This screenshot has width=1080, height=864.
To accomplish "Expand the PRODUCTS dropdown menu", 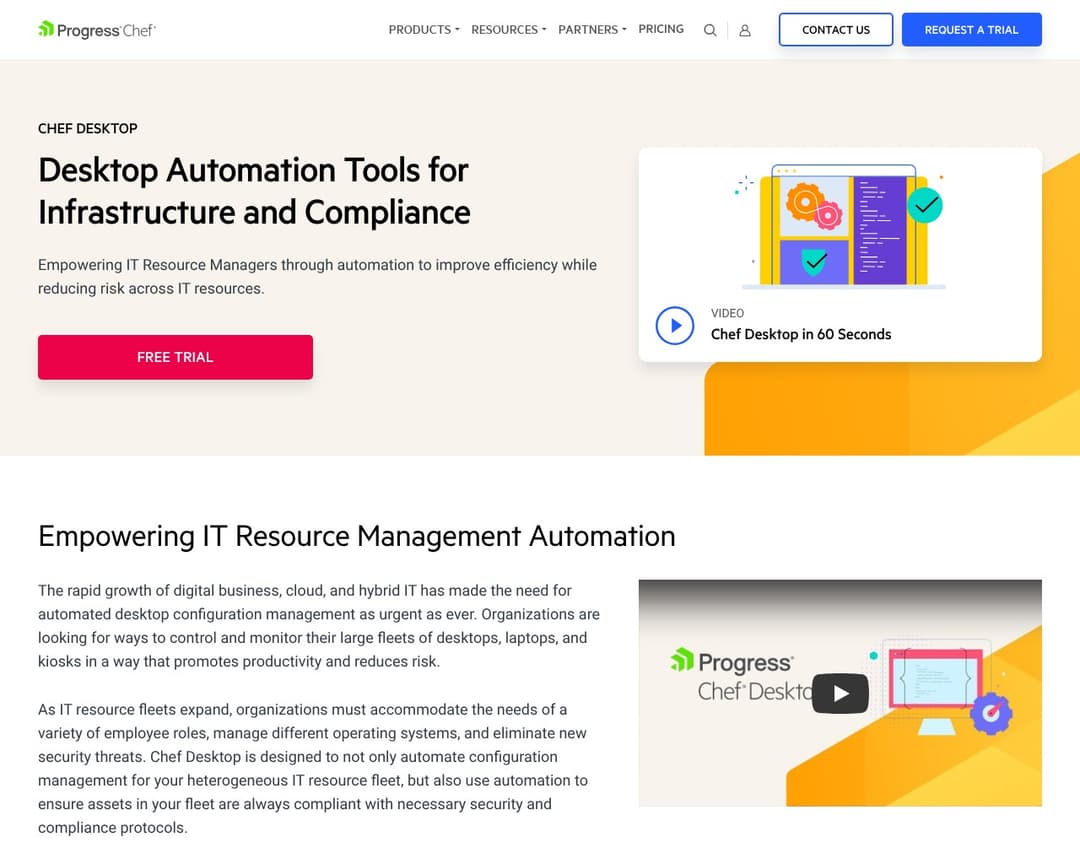I will point(423,30).
